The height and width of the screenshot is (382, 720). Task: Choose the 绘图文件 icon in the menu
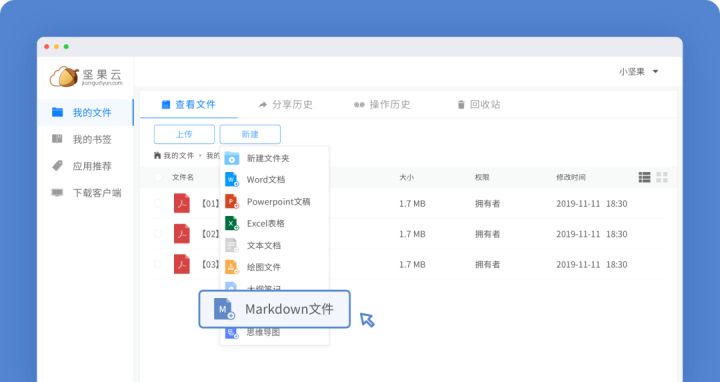[x=232, y=267]
